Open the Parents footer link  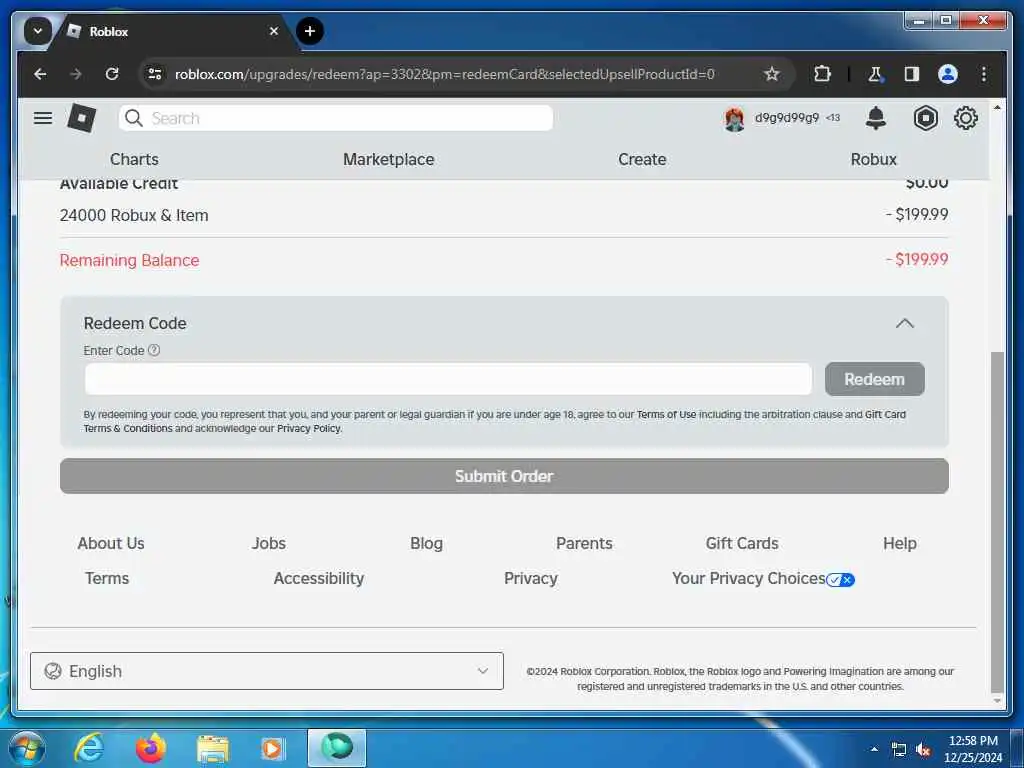584,543
